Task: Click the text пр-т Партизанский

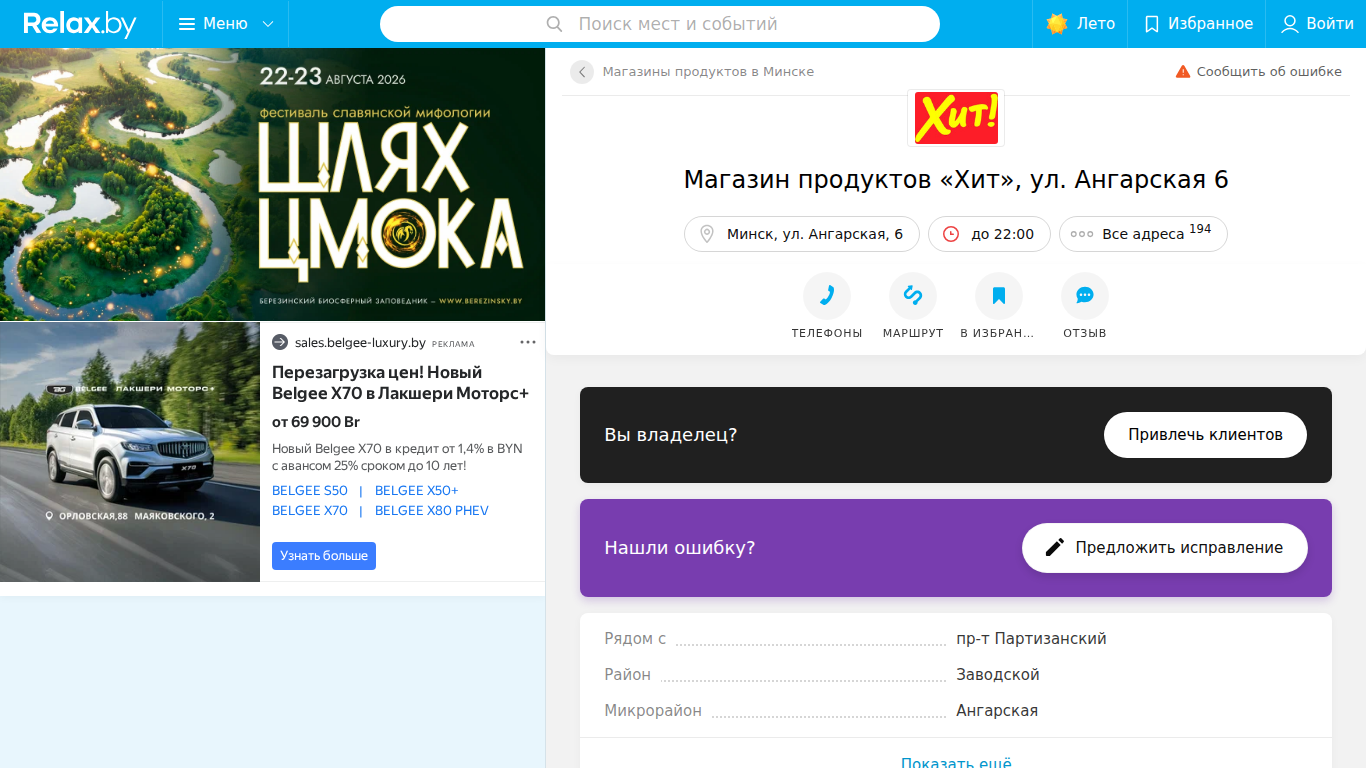Action: (1031, 639)
